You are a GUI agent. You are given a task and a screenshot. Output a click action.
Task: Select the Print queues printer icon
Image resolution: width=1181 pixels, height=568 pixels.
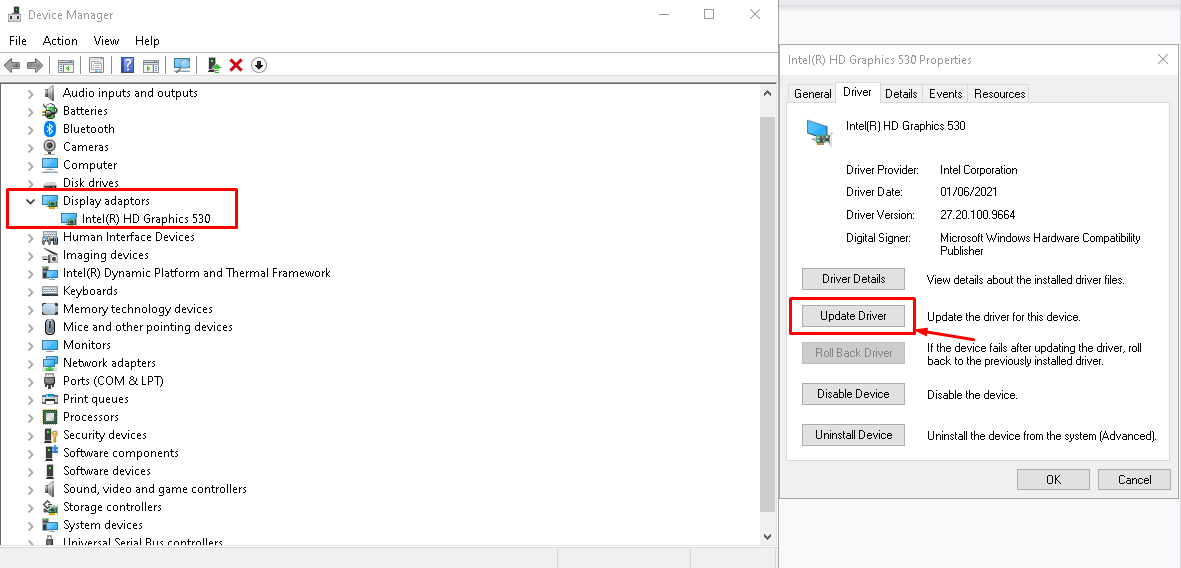point(50,399)
